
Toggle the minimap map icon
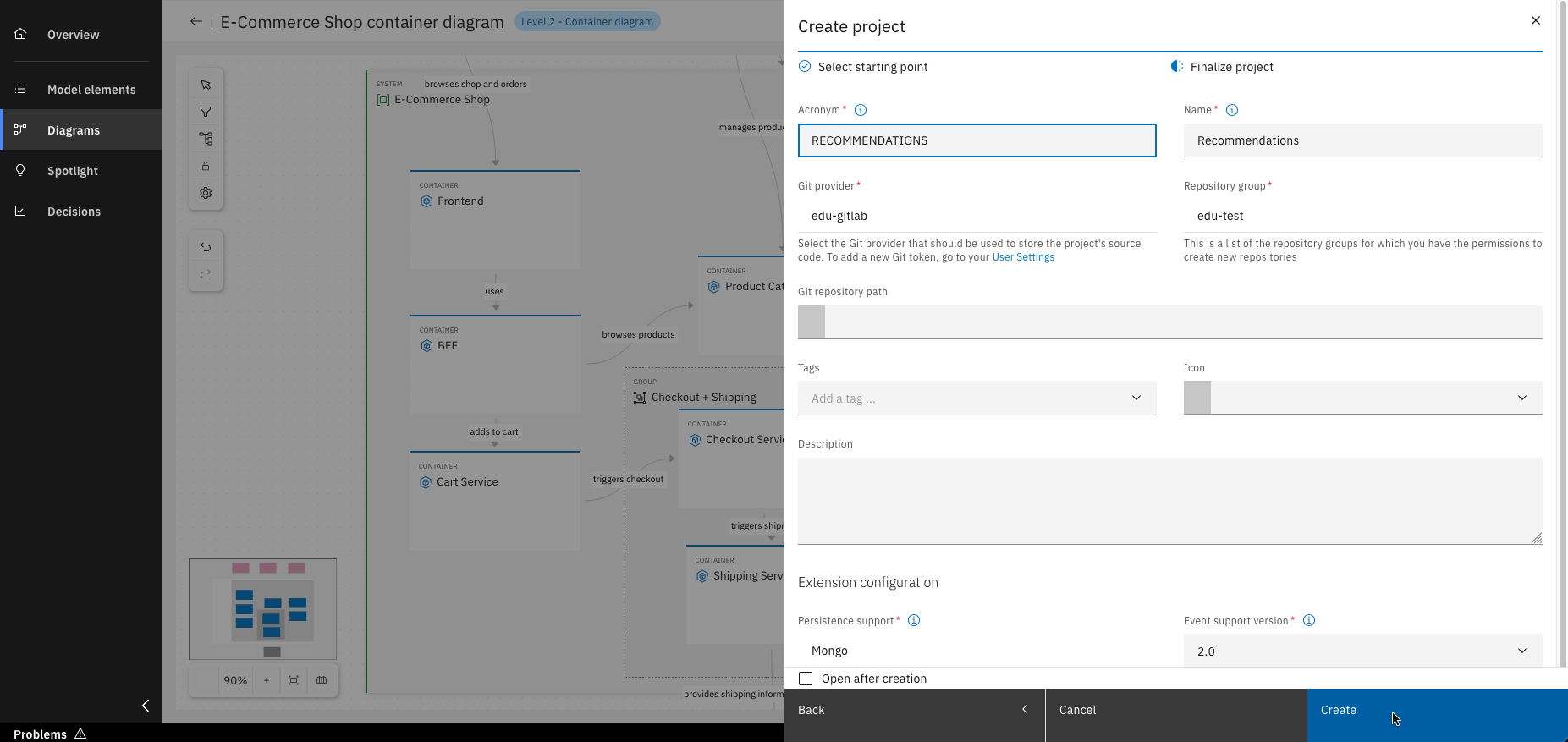coord(322,680)
